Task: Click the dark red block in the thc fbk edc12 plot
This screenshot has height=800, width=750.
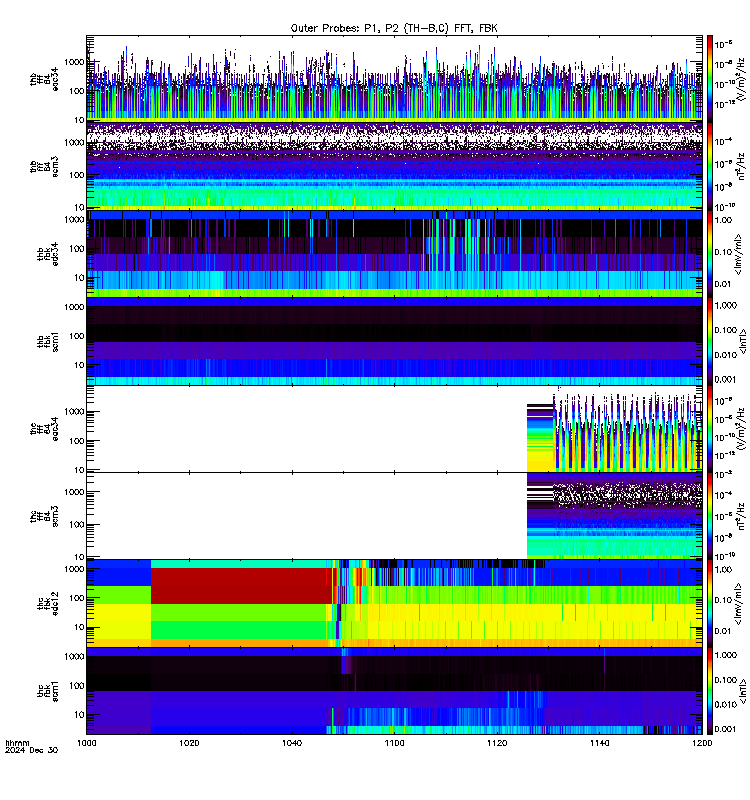Action: coord(240,586)
